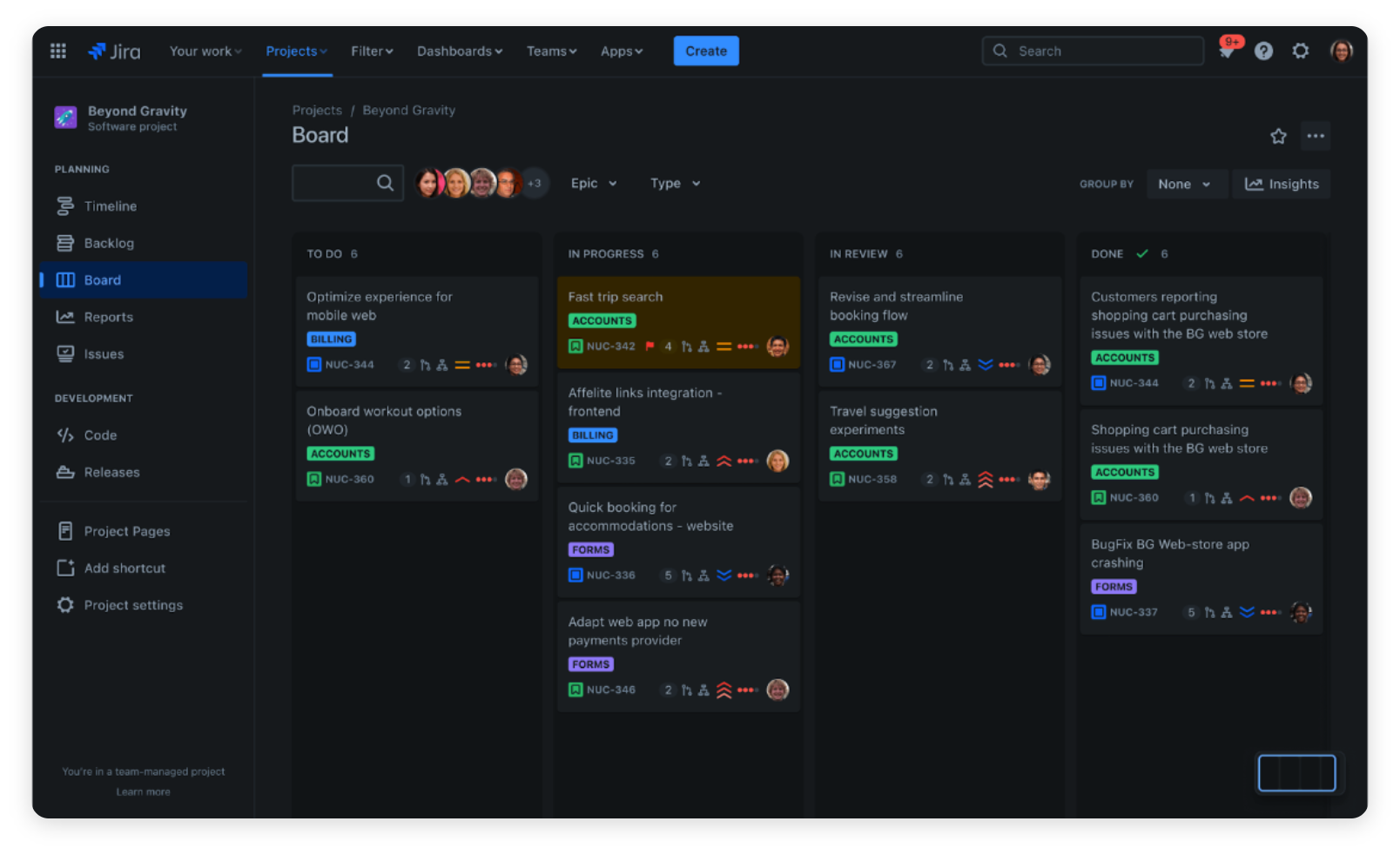Click FORMS label on Quick booking card

[591, 550]
